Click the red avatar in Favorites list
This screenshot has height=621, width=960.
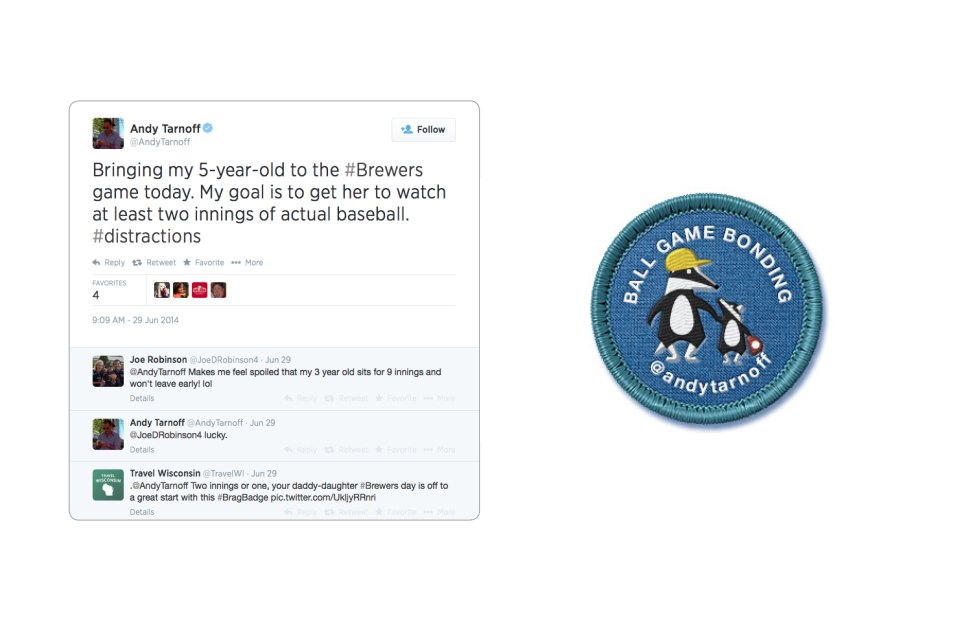tap(200, 290)
